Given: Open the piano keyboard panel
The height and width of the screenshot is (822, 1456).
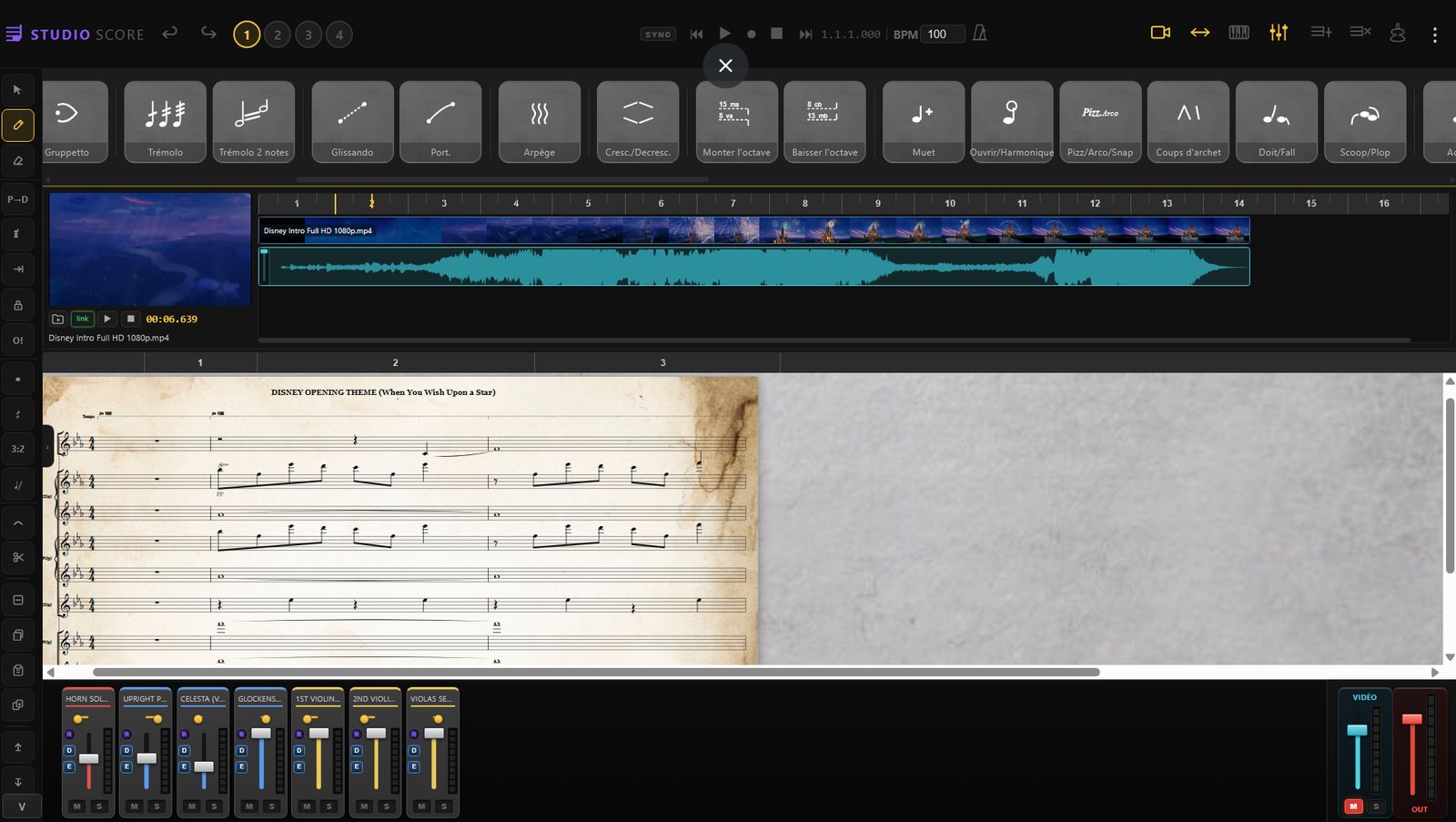Looking at the screenshot, I should (x=1239, y=33).
